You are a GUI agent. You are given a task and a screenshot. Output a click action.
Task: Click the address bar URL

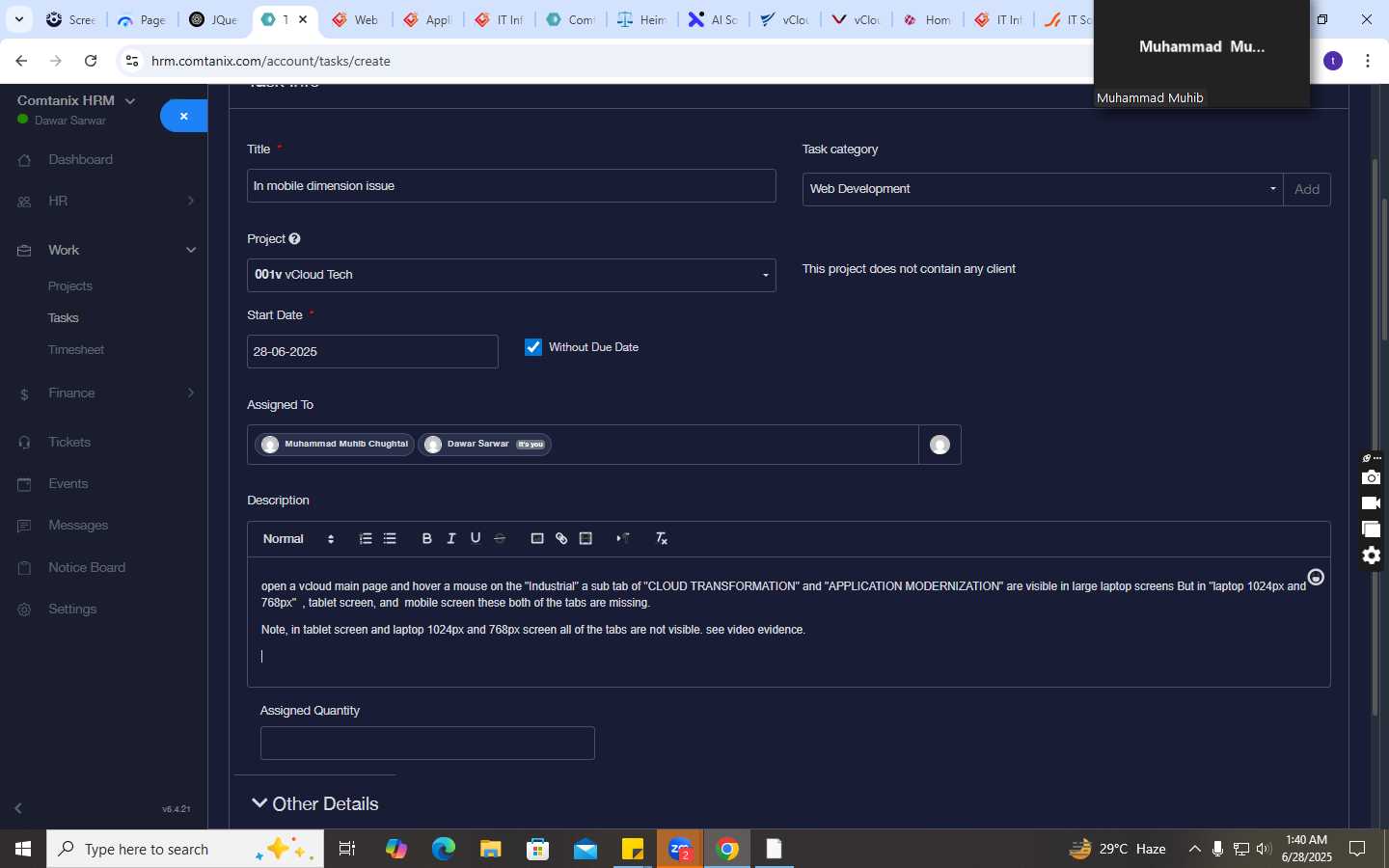[x=271, y=61]
